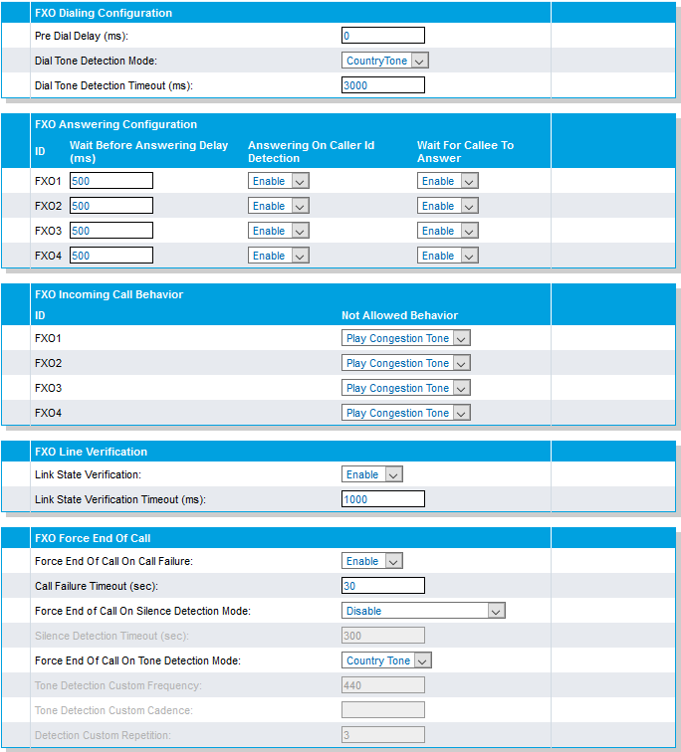Open FXO1 Not Allowed Behavior dropdown
Image resolution: width=681 pixels, height=752 pixels.
tap(406, 339)
